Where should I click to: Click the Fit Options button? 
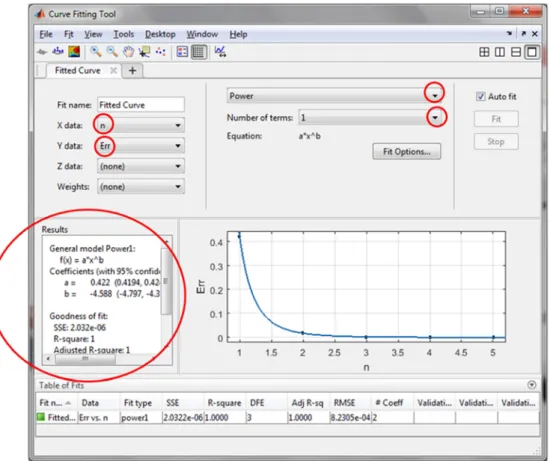coord(407,152)
